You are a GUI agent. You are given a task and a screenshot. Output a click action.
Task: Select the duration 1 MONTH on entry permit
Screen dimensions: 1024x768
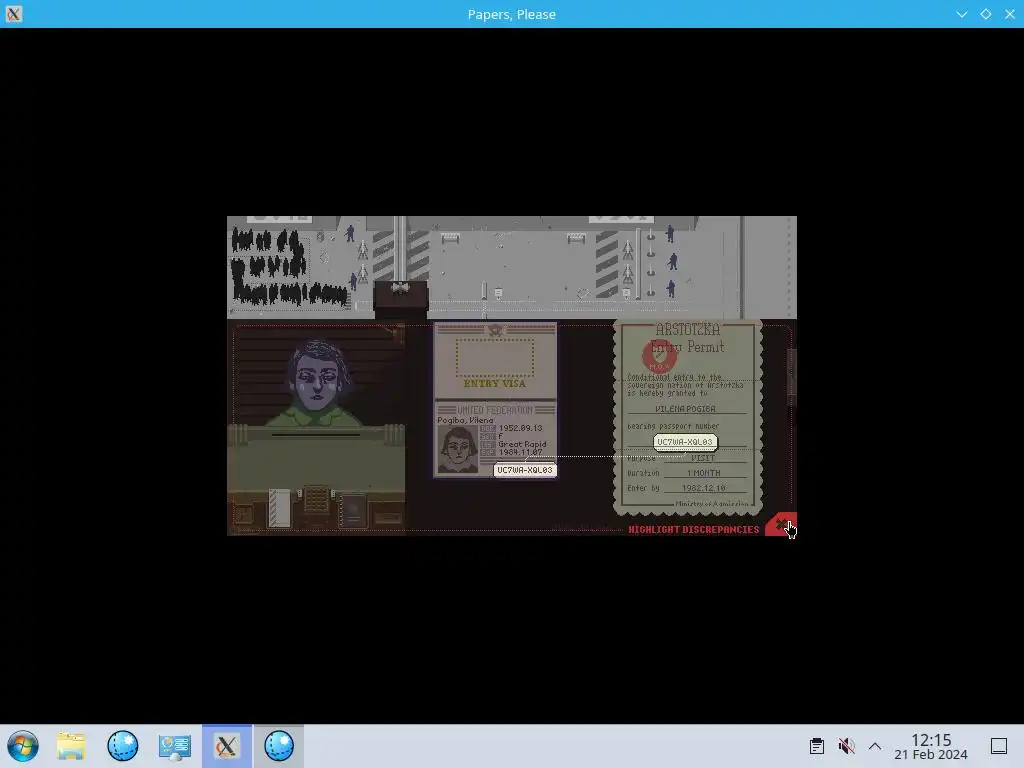click(703, 473)
